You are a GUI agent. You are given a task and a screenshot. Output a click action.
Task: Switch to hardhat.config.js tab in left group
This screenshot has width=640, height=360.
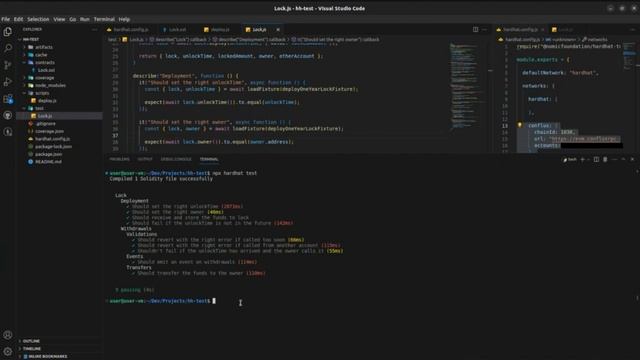[130, 29]
